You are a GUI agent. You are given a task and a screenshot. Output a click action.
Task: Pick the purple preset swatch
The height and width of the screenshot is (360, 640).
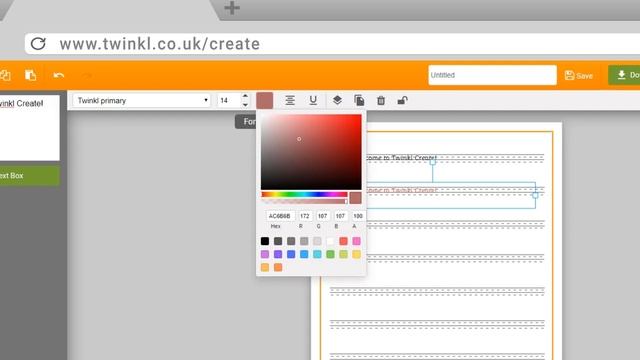[278, 254]
